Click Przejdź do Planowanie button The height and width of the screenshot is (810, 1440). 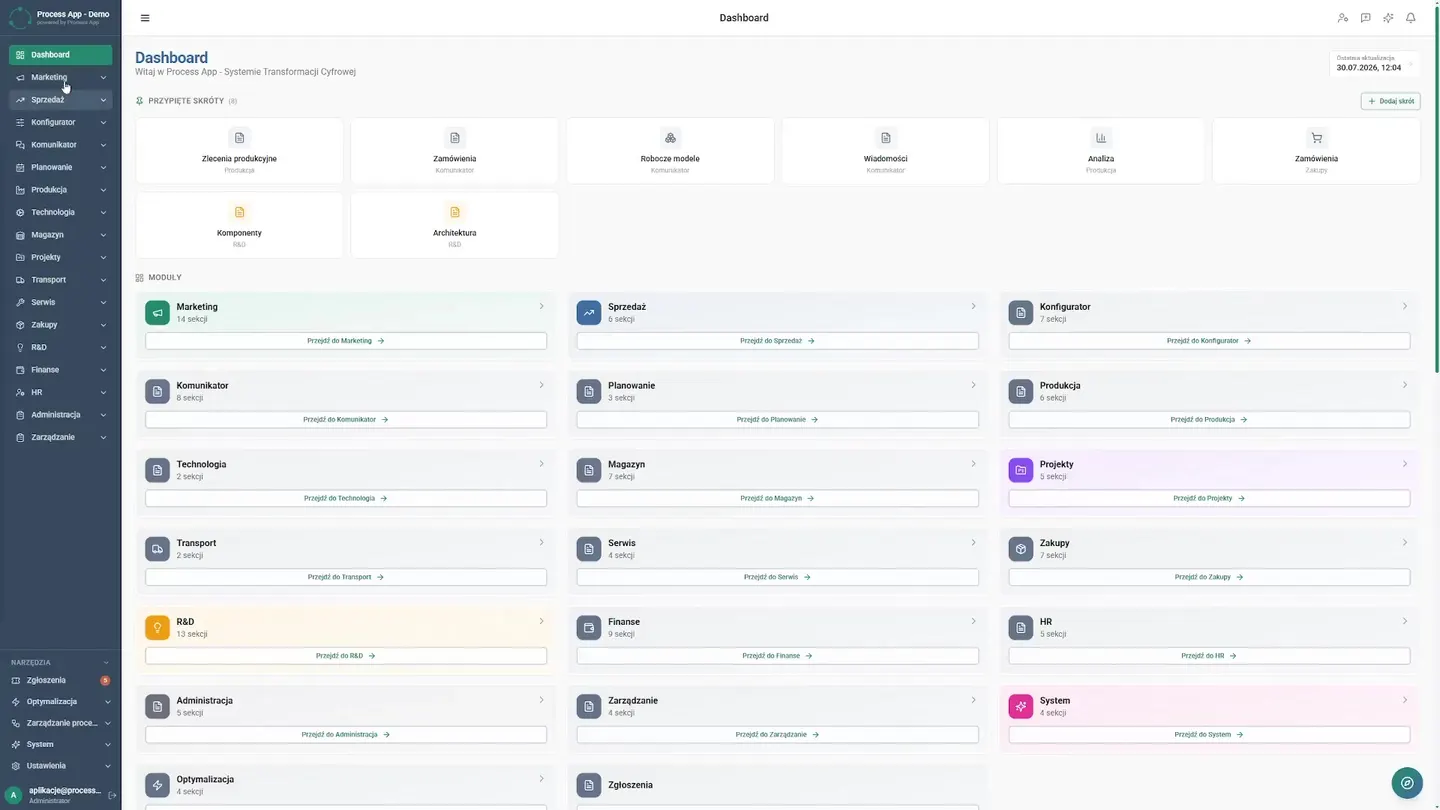point(778,420)
